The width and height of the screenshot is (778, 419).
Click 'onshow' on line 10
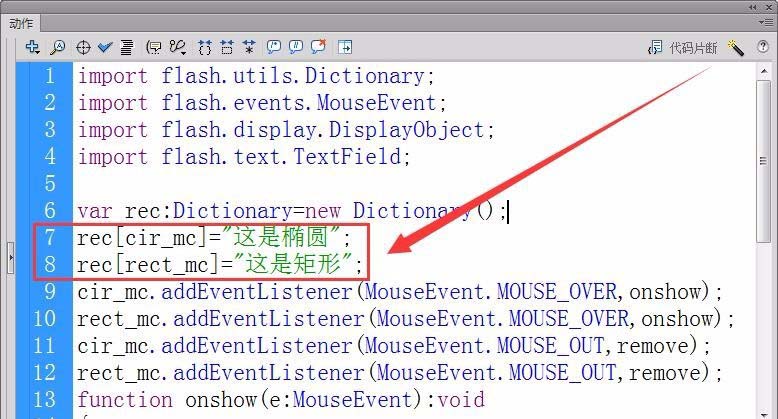[677, 319]
